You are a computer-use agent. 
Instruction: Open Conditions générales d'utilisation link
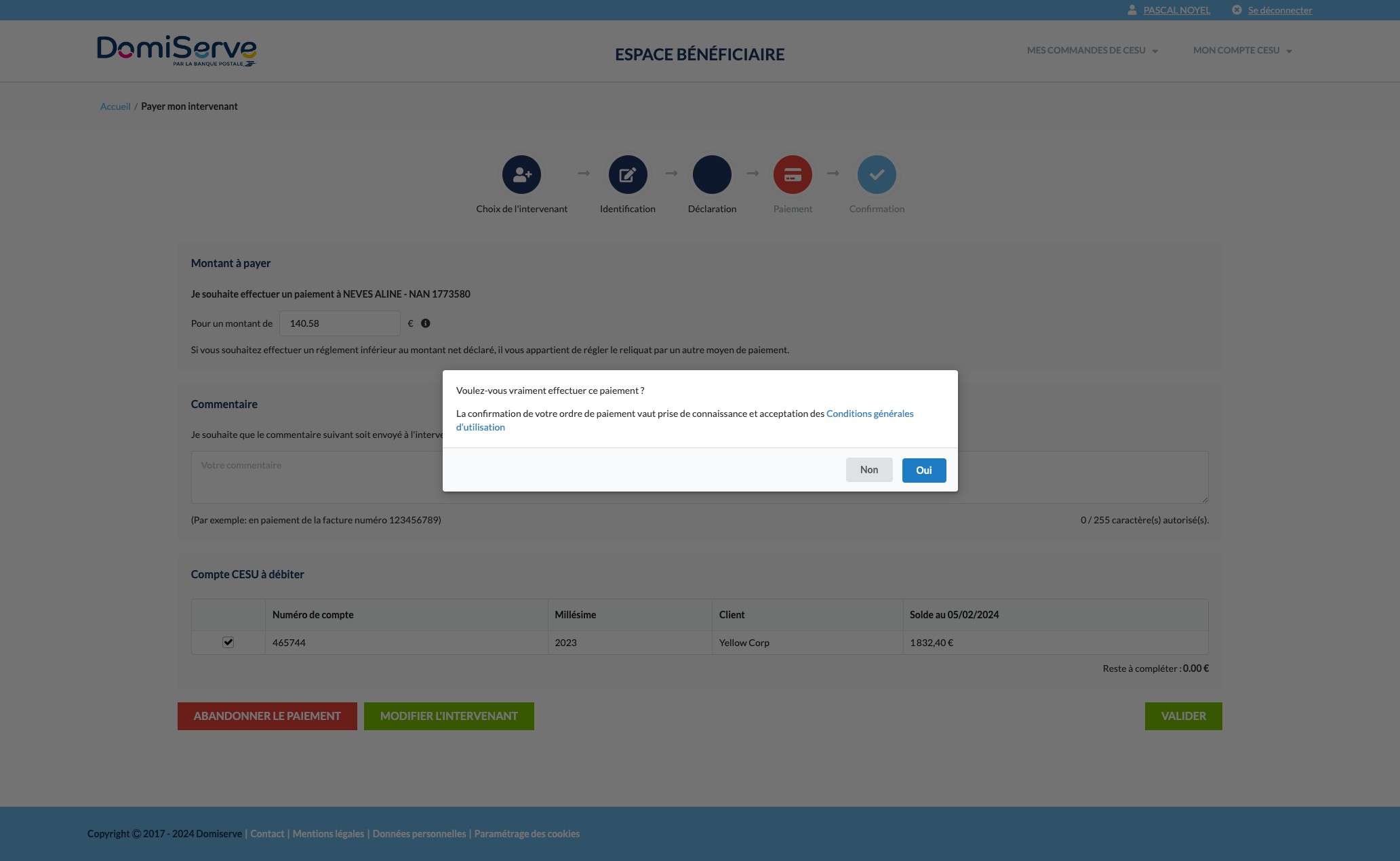pos(869,414)
